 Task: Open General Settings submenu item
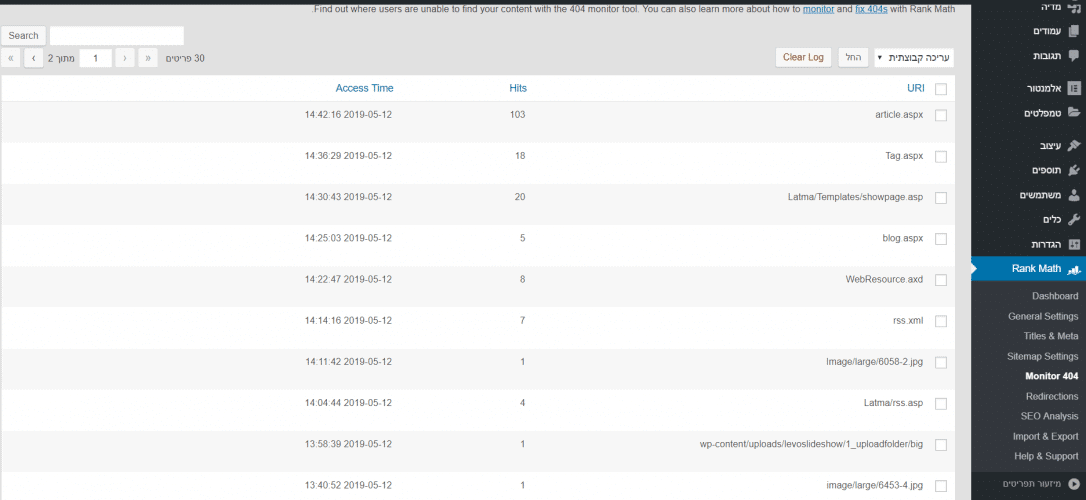point(1043,316)
